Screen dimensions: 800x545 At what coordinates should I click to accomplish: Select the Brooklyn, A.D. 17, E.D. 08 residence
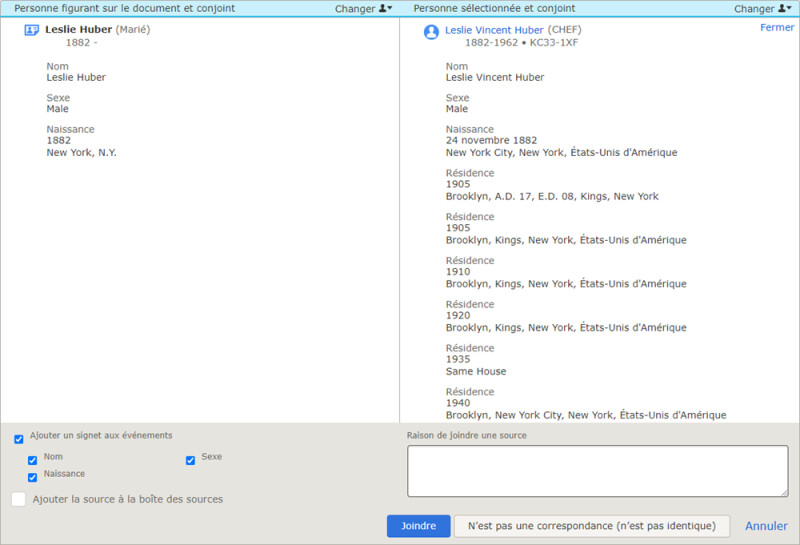coord(552,196)
